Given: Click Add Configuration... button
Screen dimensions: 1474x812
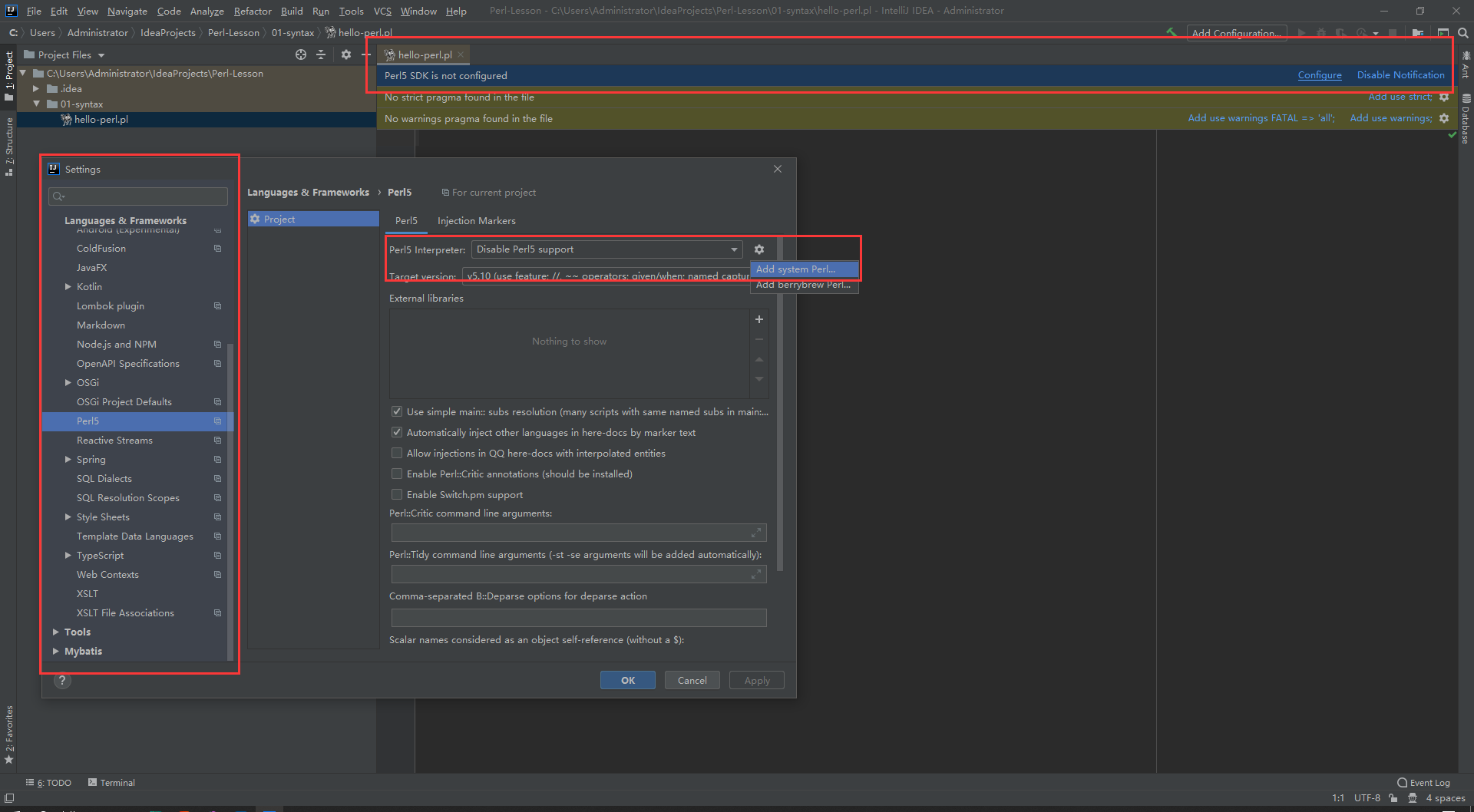Looking at the screenshot, I should click(x=1236, y=33).
